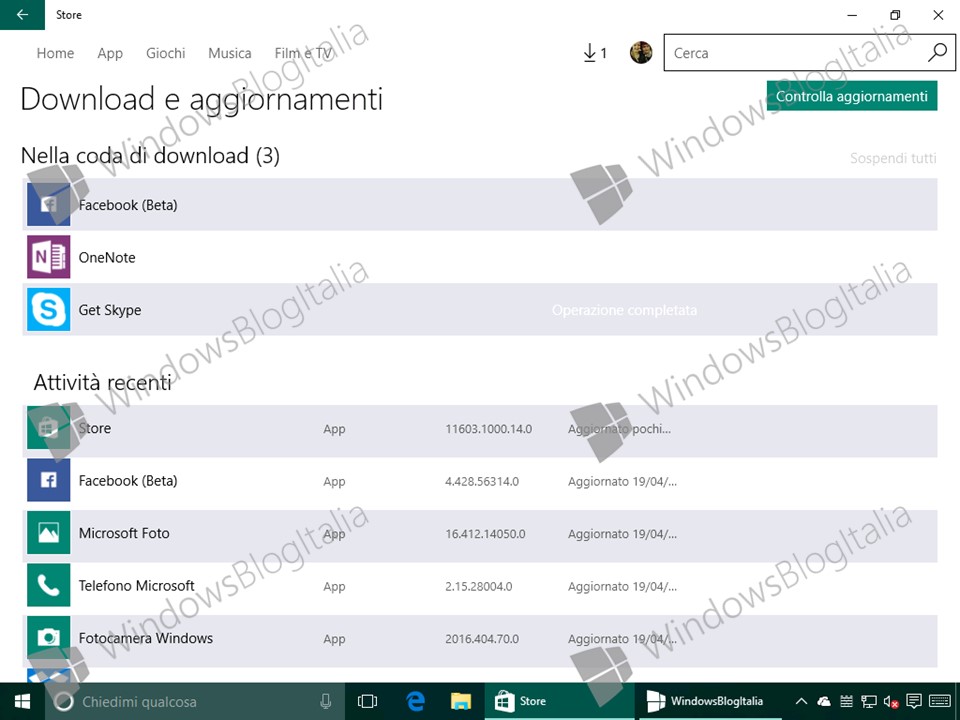Open the OneDrive tray icon
Screen dimensions: 960x720
823,701
